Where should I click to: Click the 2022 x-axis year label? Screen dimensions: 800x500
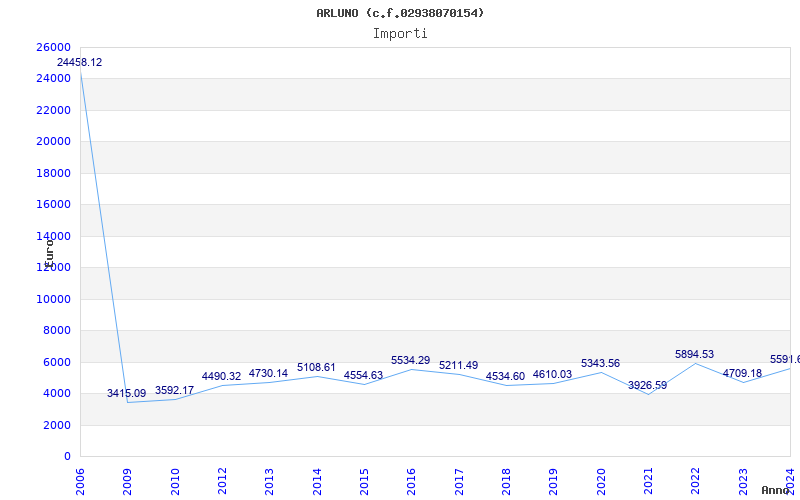695,482
